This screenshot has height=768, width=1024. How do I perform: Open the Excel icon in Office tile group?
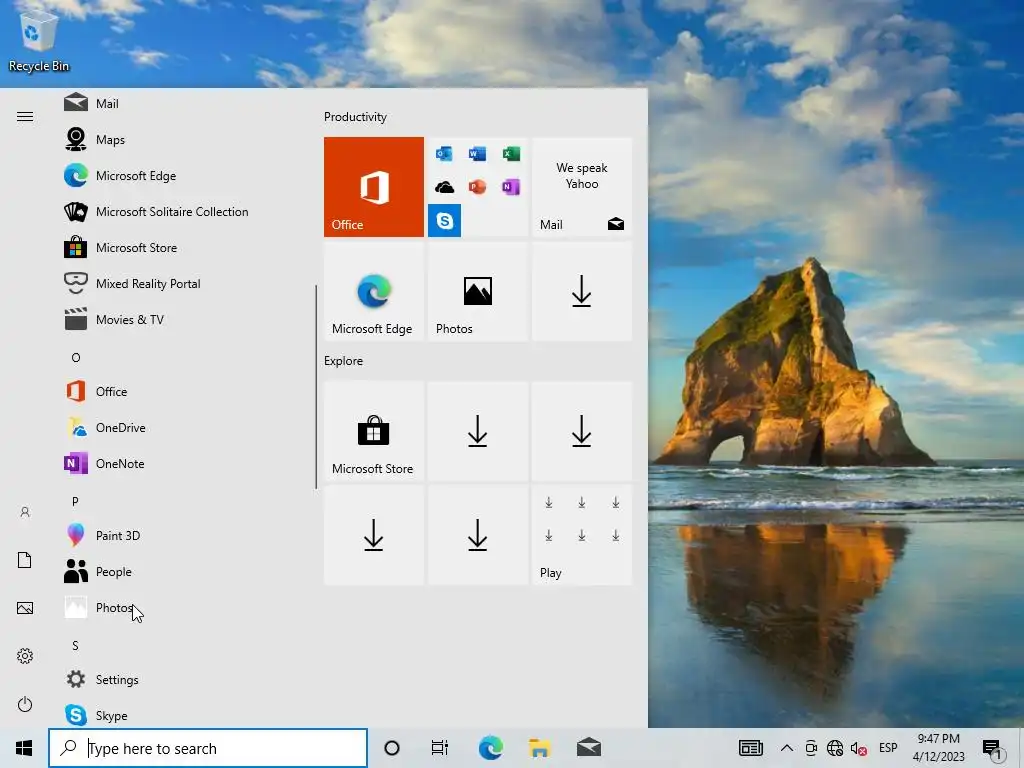[511, 153]
